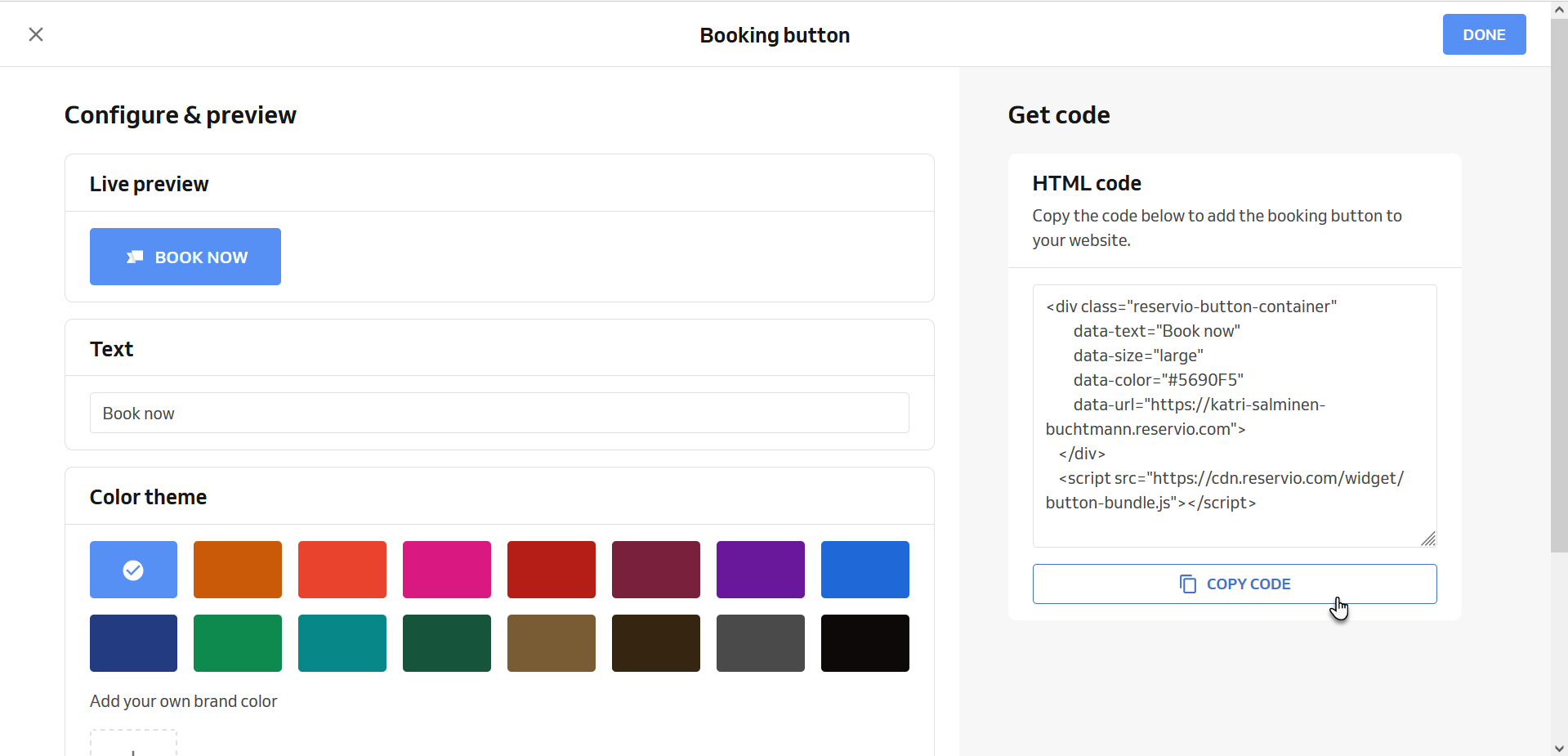Choose the gray color swatch
The image size is (1568, 756).
tap(761, 643)
